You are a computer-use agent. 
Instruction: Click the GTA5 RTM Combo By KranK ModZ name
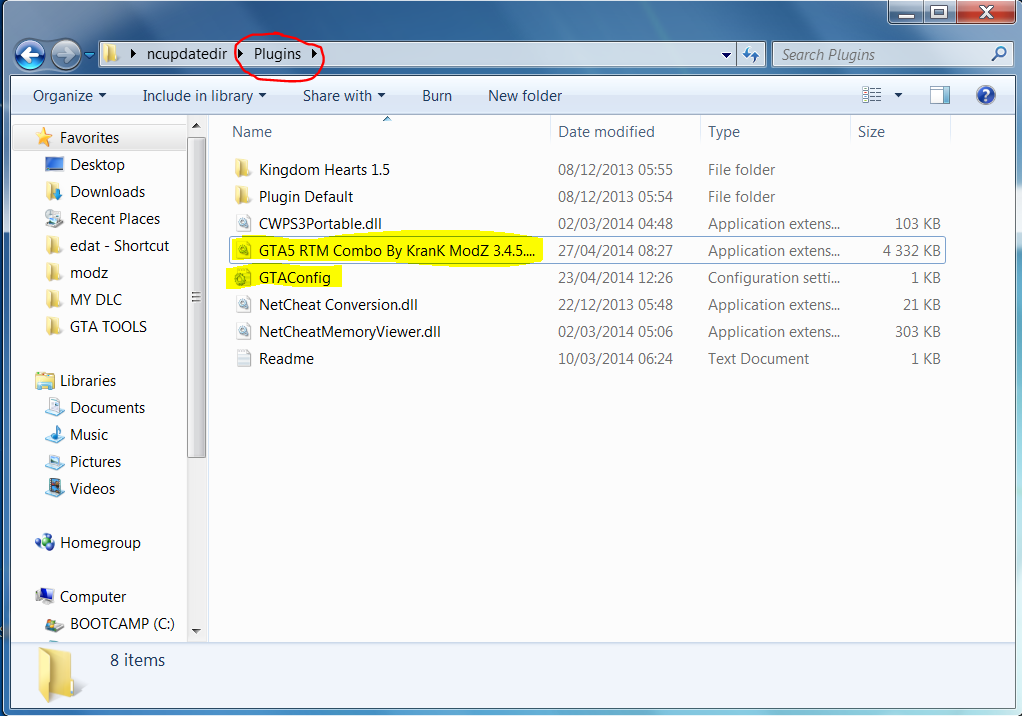pyautogui.click(x=397, y=250)
